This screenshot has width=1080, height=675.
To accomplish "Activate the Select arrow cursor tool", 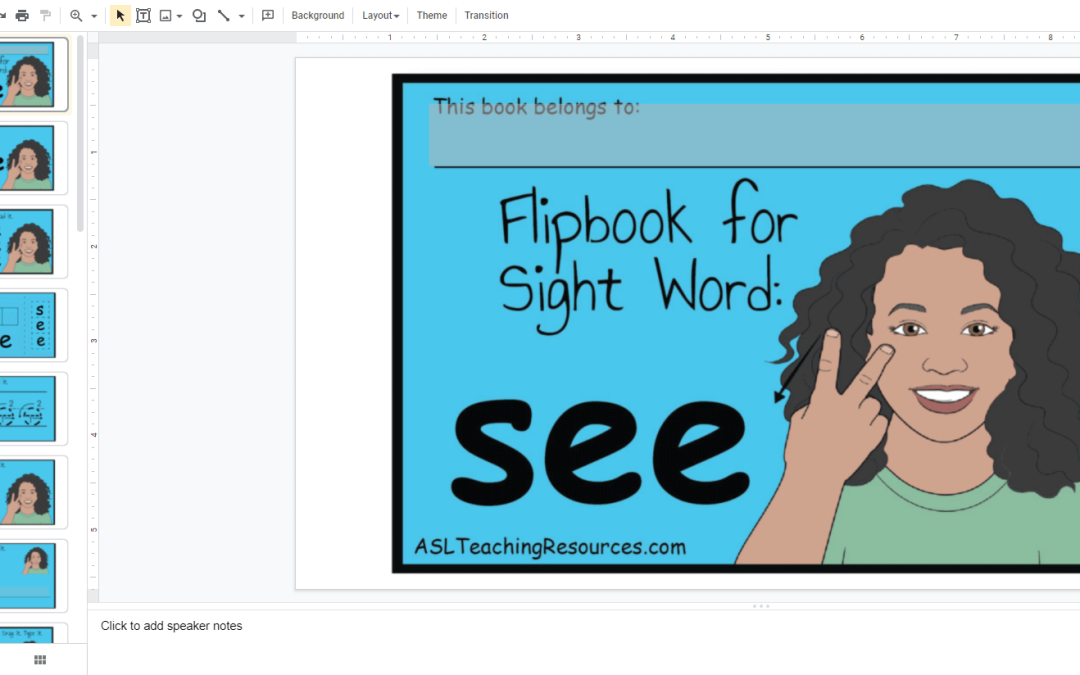I will click(121, 15).
